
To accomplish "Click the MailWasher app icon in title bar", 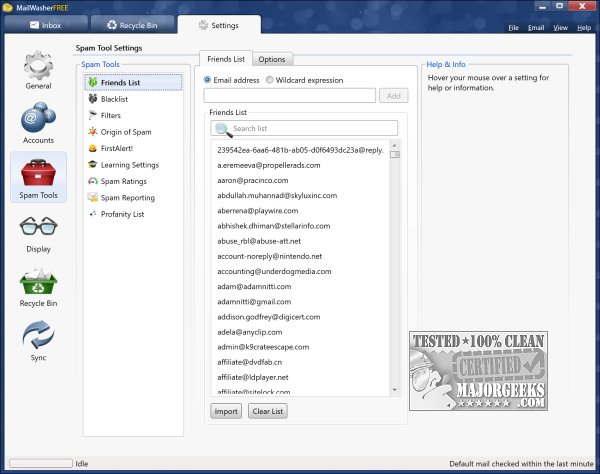I will [7, 8].
